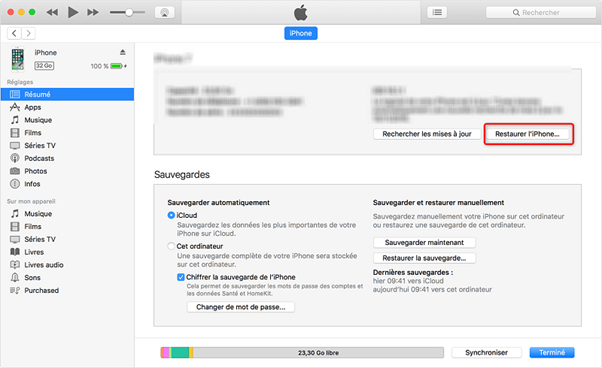Click the play button in playback controls
The width and height of the screenshot is (602, 368).
pyautogui.click(x=73, y=12)
